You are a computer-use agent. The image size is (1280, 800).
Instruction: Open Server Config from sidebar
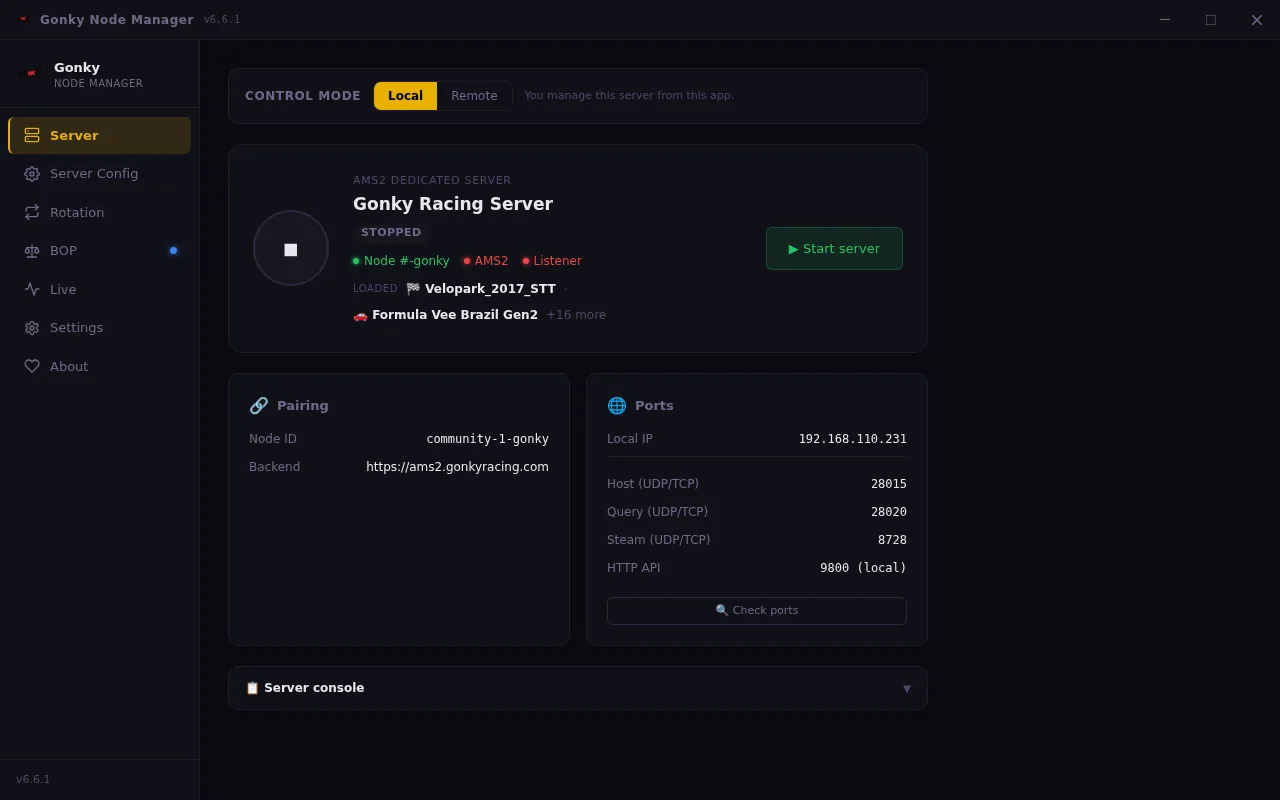(x=99, y=174)
